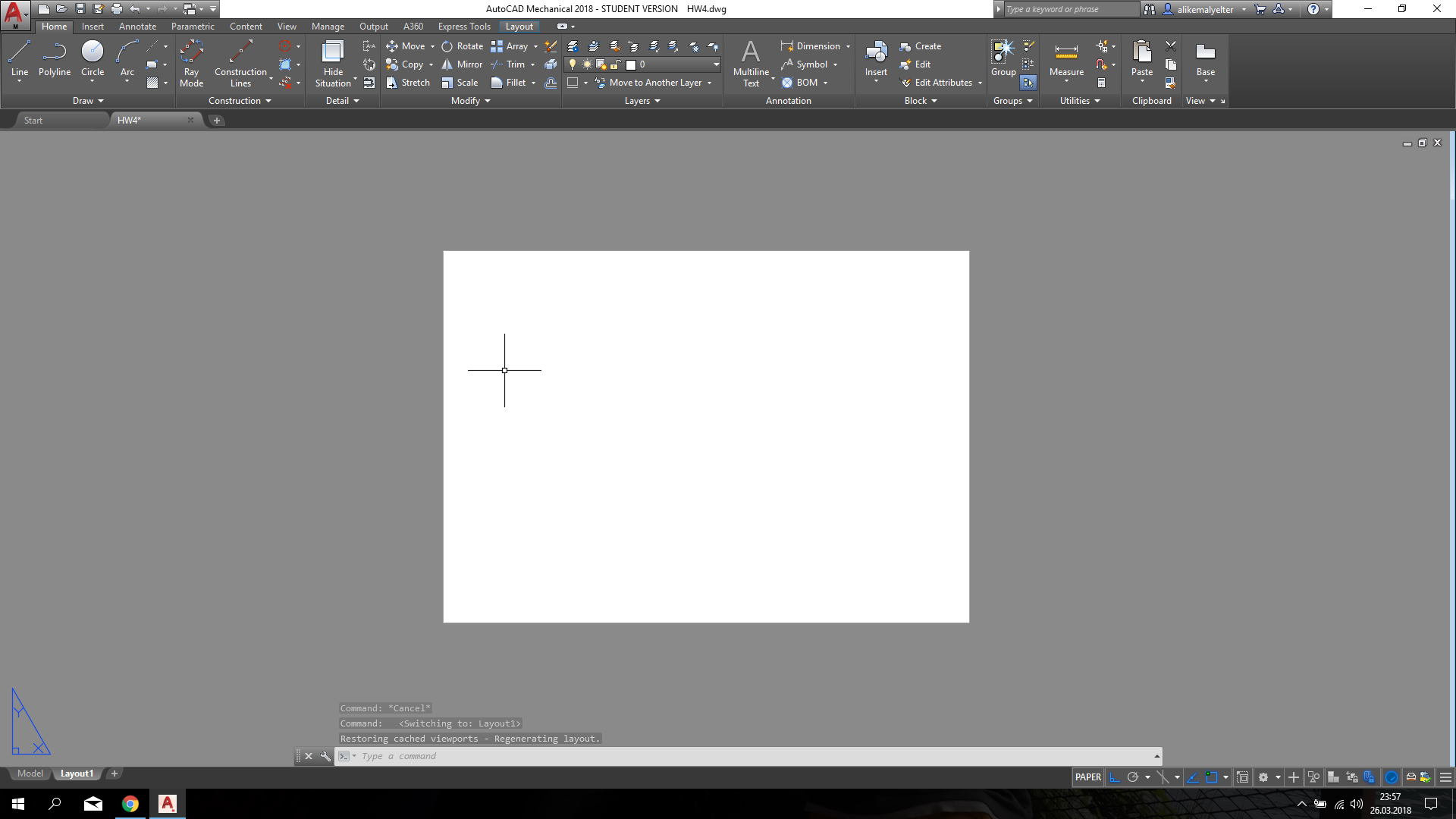Expand the Move to Another Layer dropdown
Screen dimensions: 1456x819
click(710, 83)
